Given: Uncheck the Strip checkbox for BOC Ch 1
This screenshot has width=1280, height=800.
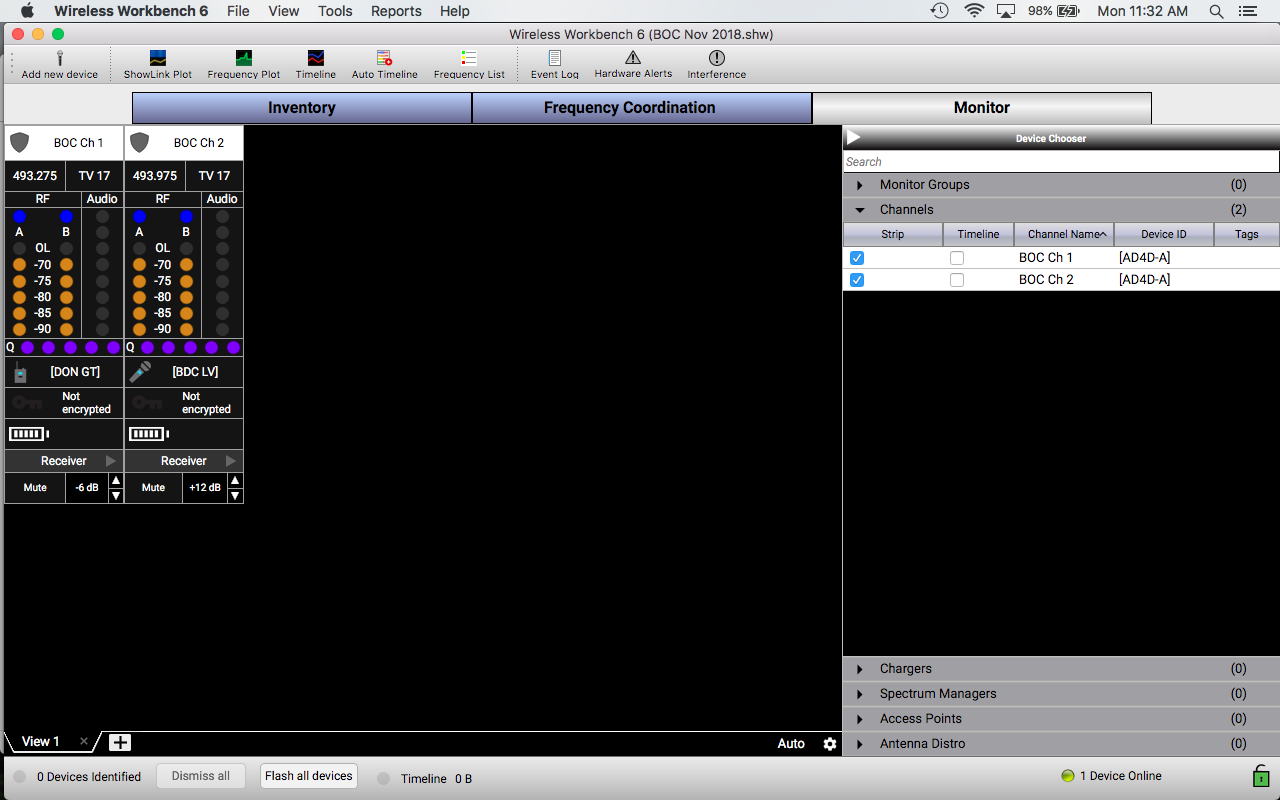Looking at the screenshot, I should pos(857,258).
